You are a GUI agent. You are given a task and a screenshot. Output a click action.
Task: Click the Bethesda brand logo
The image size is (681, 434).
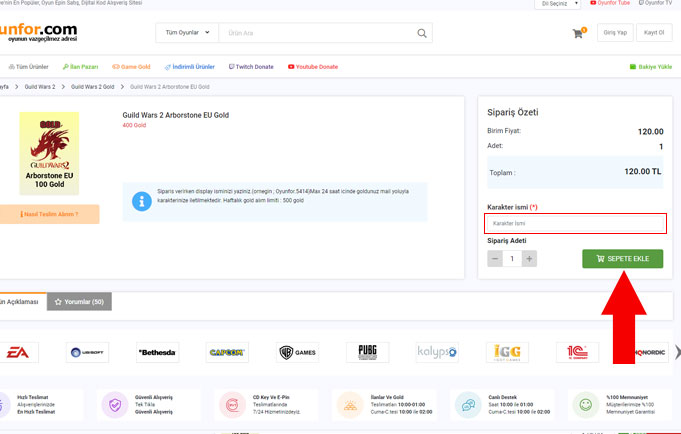[157, 352]
